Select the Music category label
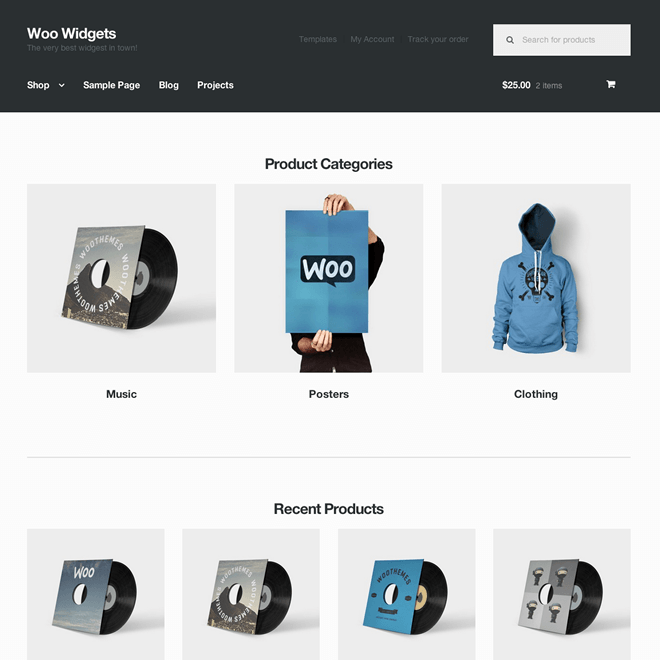Screen dimensions: 660x660 (x=121, y=394)
